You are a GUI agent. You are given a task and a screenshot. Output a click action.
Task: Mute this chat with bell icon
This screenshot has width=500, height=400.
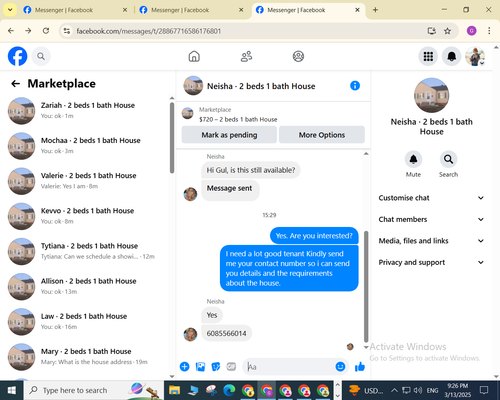click(x=413, y=159)
